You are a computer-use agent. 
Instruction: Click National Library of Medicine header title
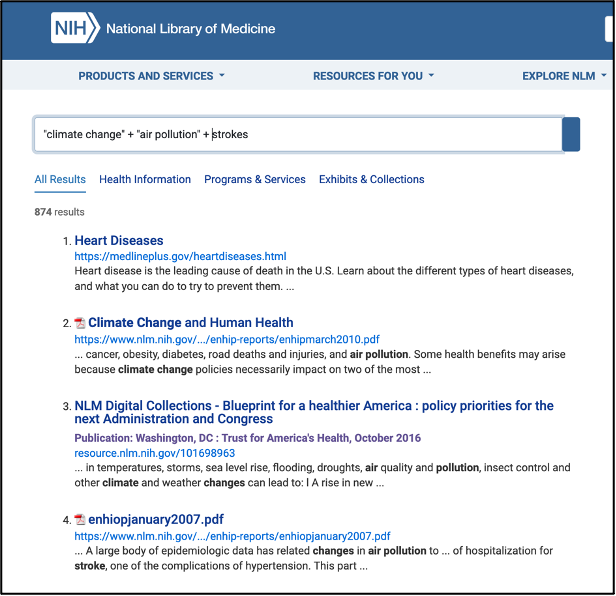click(191, 29)
